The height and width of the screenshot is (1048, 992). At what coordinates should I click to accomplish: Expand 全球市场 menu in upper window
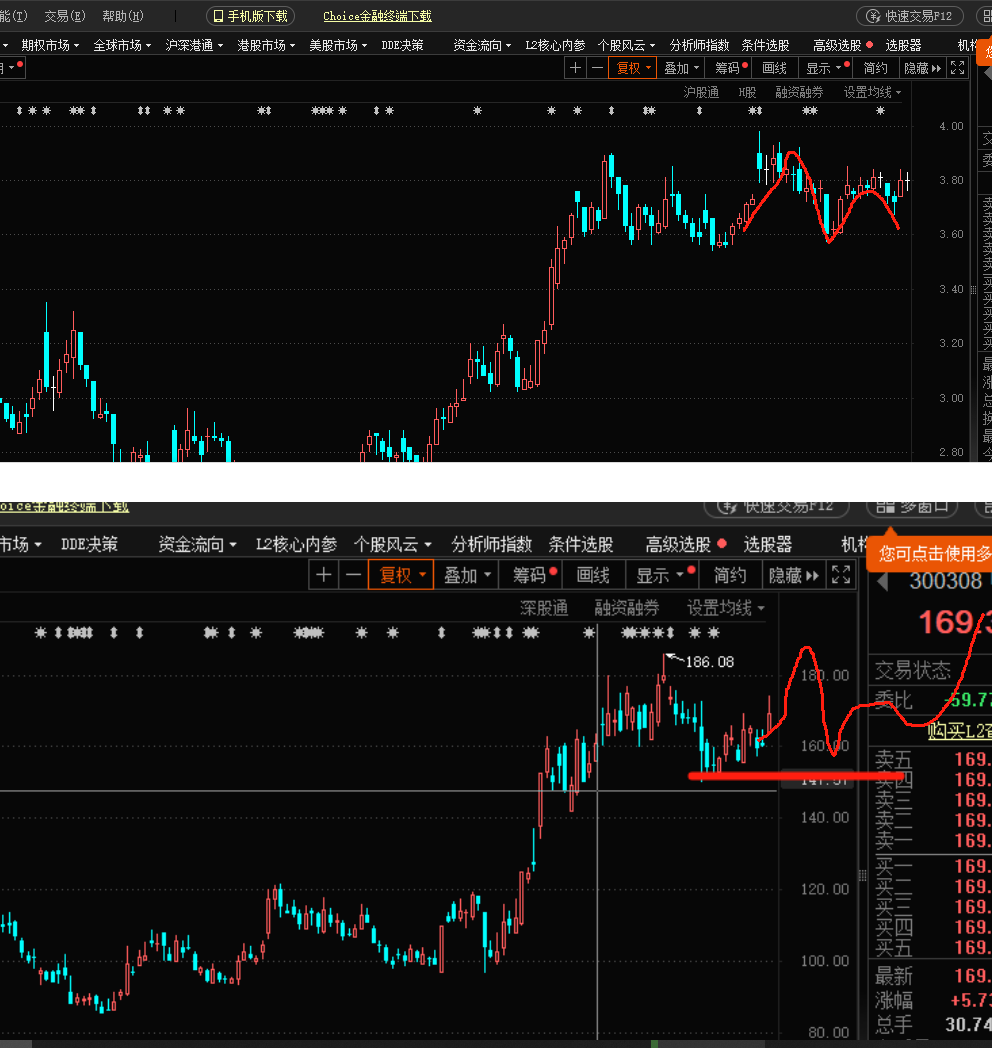click(x=122, y=45)
